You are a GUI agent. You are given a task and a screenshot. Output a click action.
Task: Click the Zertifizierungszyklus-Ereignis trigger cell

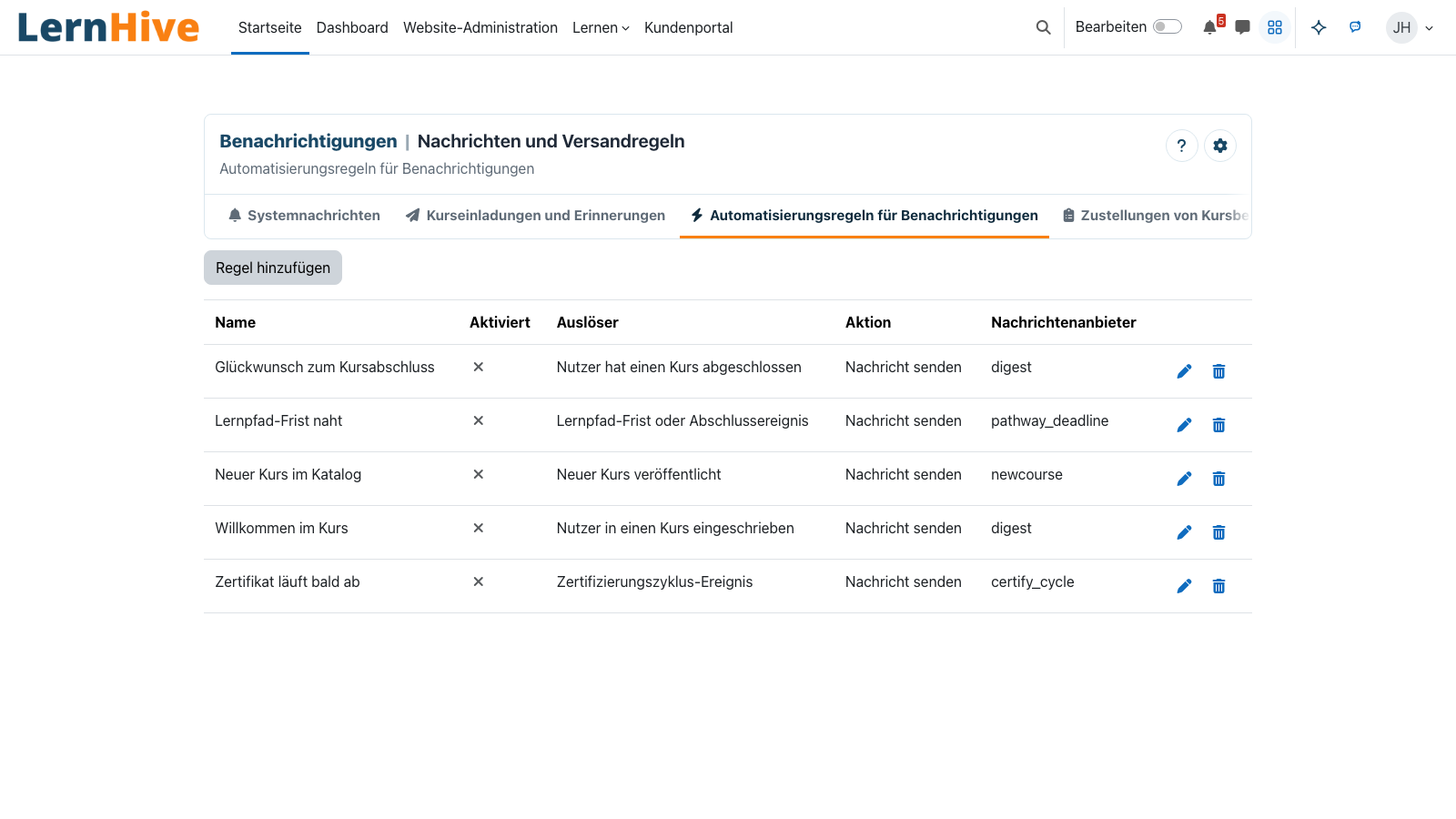click(655, 581)
